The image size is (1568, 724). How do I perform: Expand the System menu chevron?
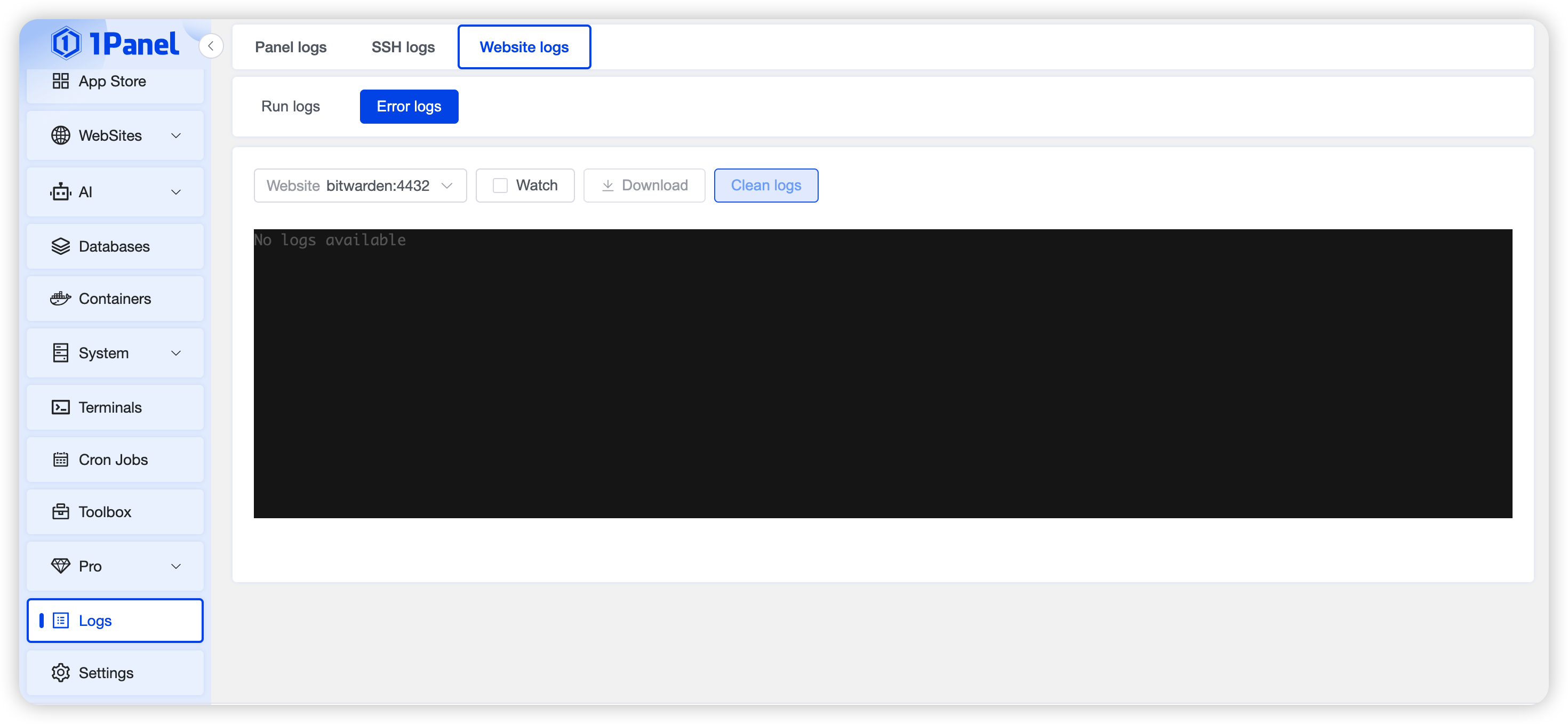click(176, 353)
